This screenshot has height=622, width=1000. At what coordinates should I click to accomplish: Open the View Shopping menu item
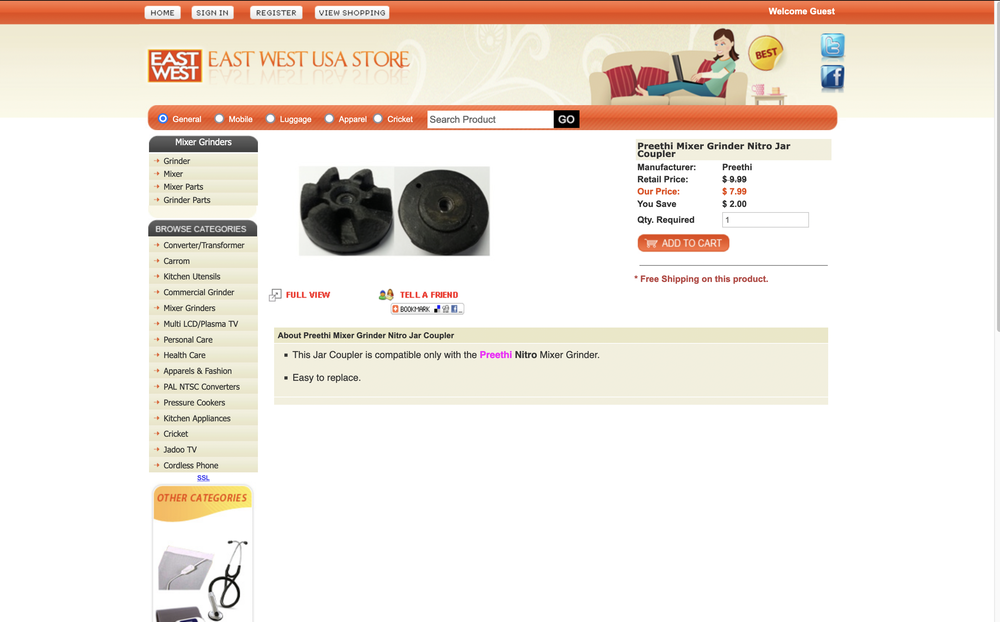[352, 12]
